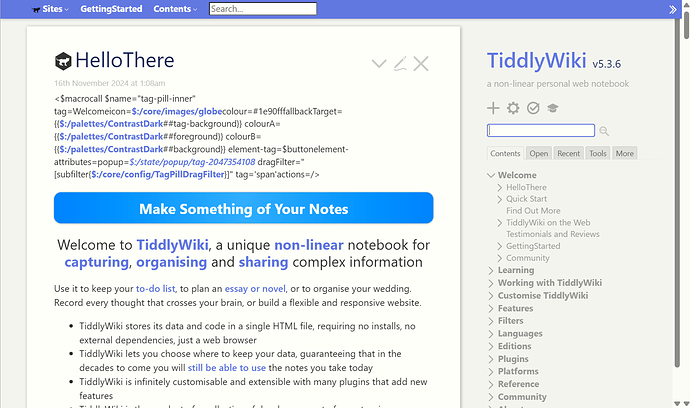Open the Sites dropdown menu
The width and height of the screenshot is (690, 408).
tap(50, 9)
